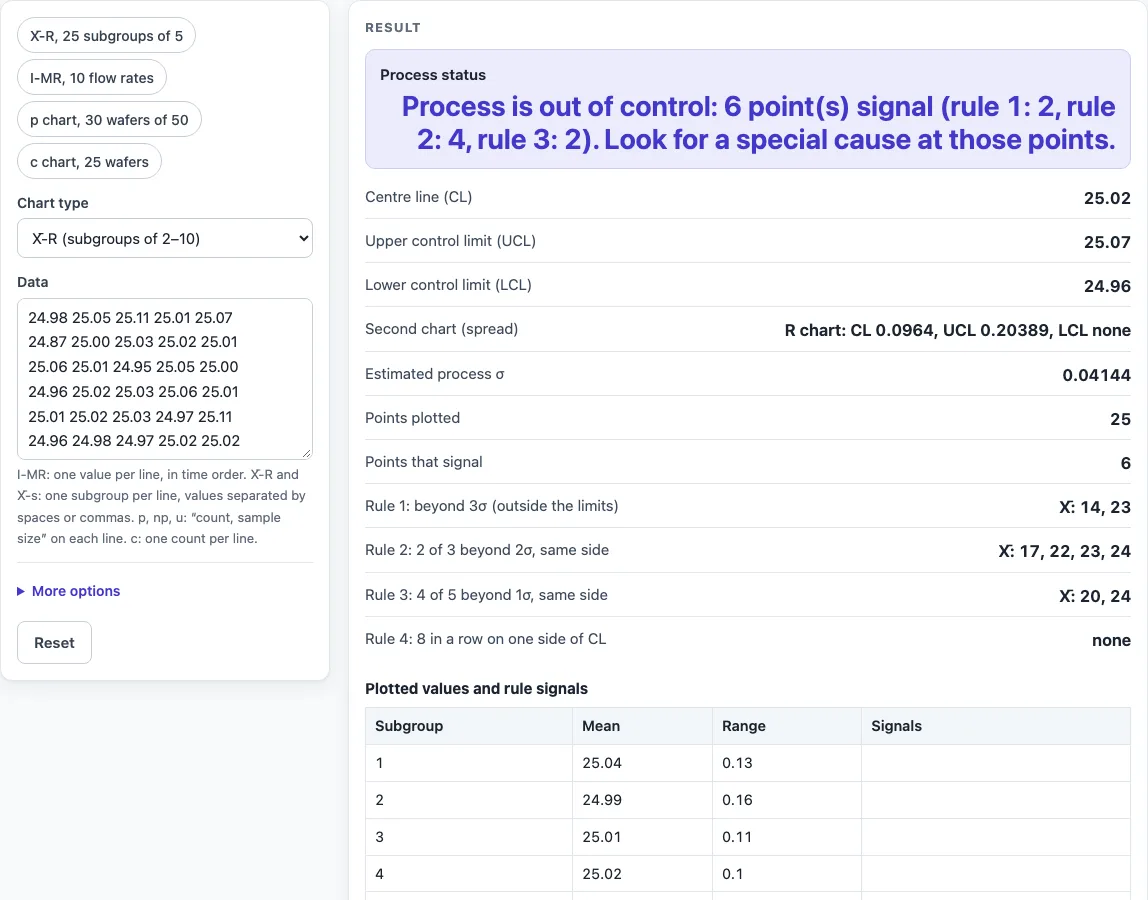The image size is (1148, 900).
Task: Select the Lower control limit value 24.96
Action: pos(1107,286)
